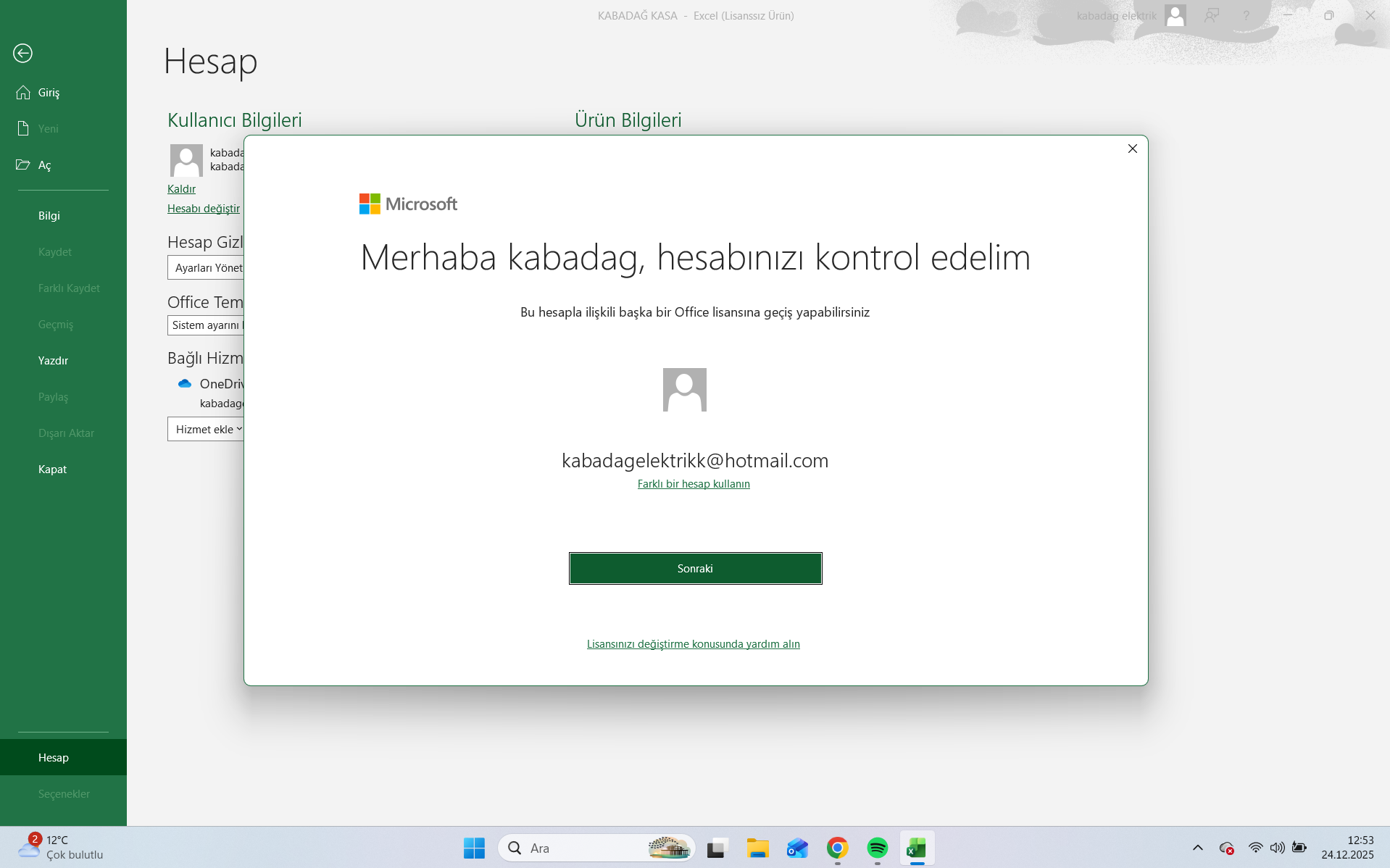This screenshot has height=868, width=1390.
Task: Click the OneDrive sync error tray icon
Action: [1227, 848]
